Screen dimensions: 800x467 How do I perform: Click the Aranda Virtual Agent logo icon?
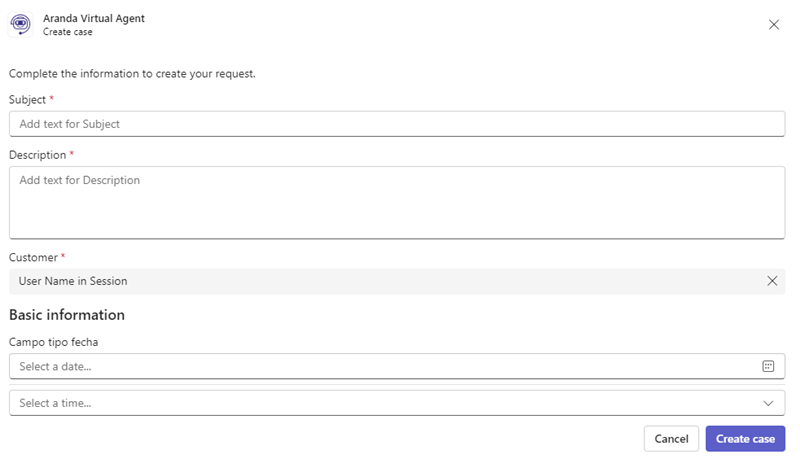point(20,24)
